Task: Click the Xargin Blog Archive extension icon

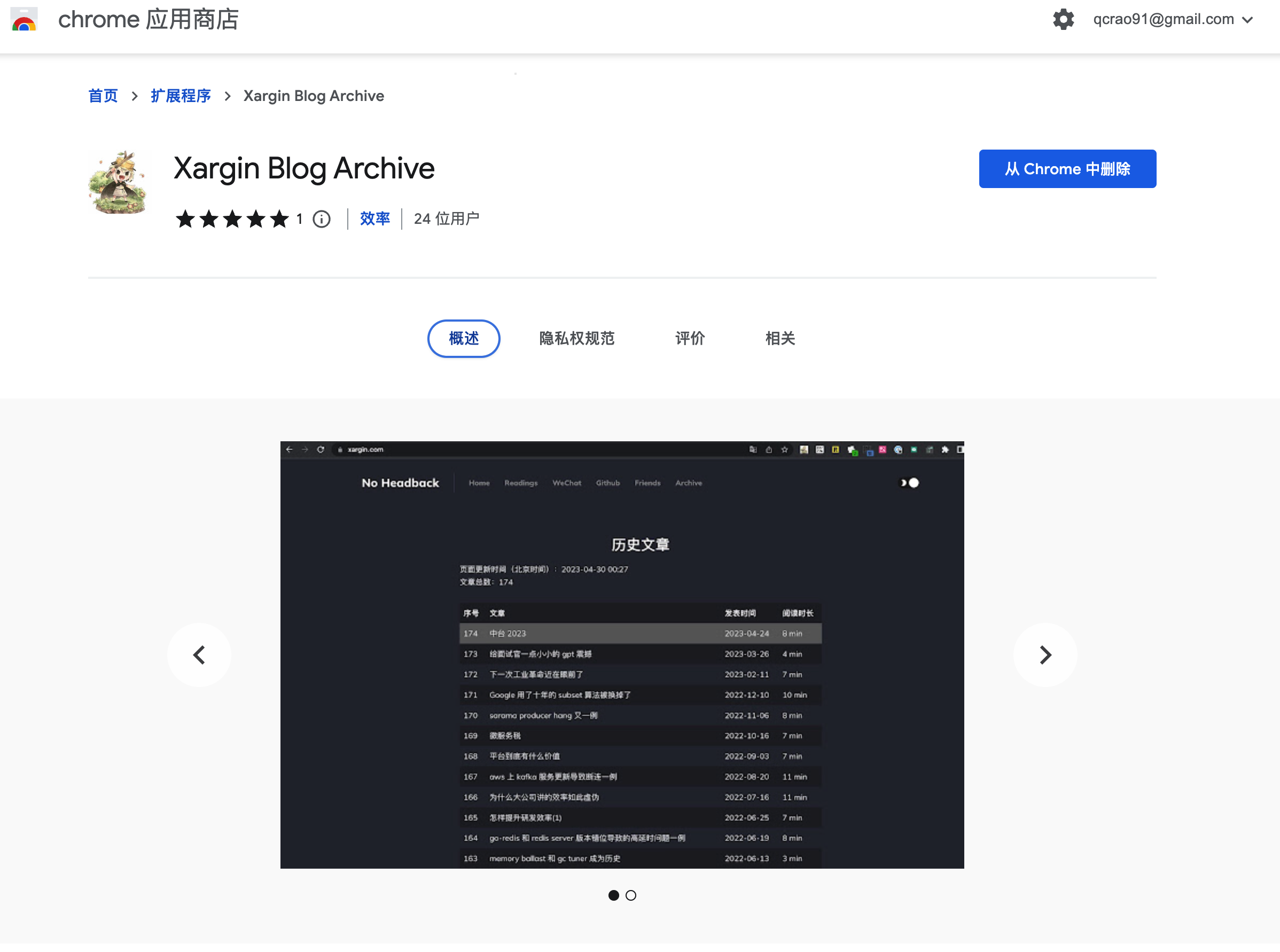Action: pyautogui.click(x=119, y=182)
